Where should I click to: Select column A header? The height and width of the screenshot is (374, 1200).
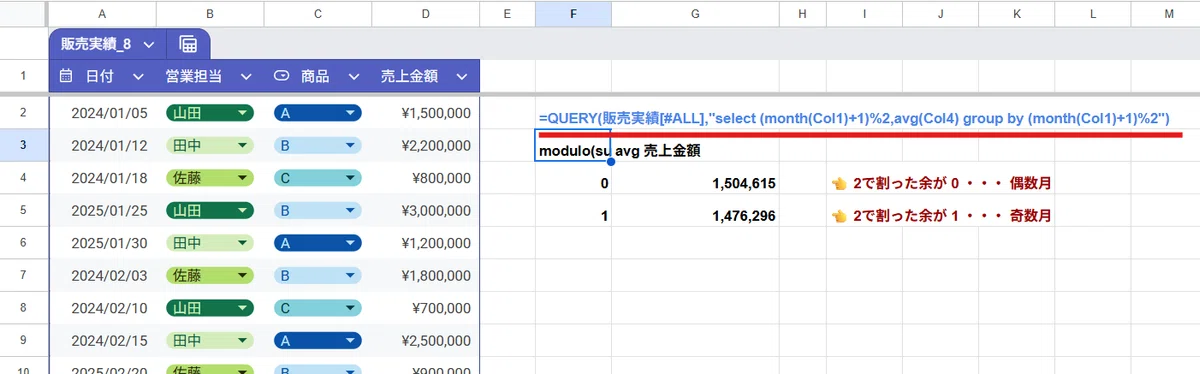103,13
